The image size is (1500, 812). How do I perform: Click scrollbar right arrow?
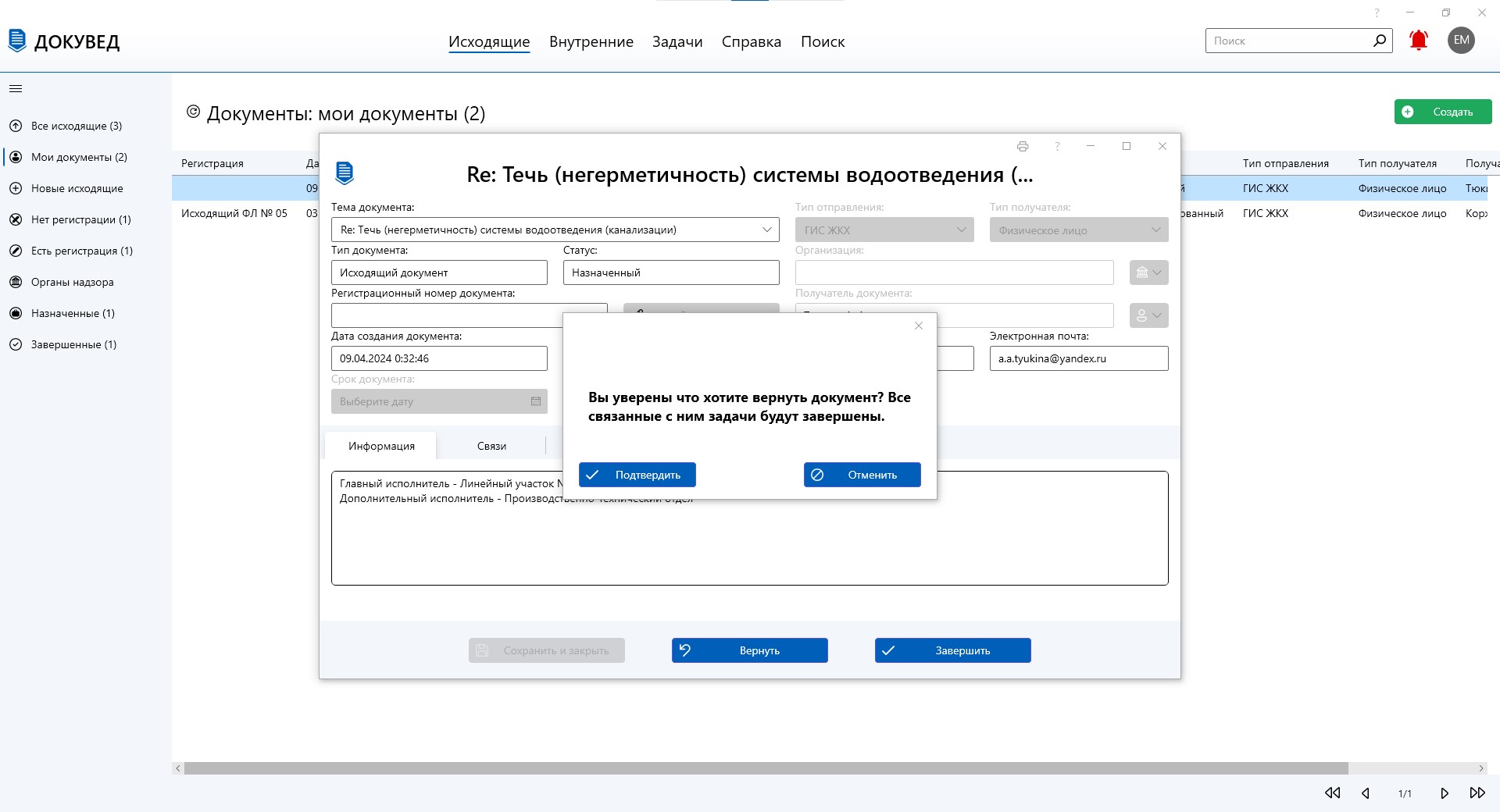pos(1480,768)
